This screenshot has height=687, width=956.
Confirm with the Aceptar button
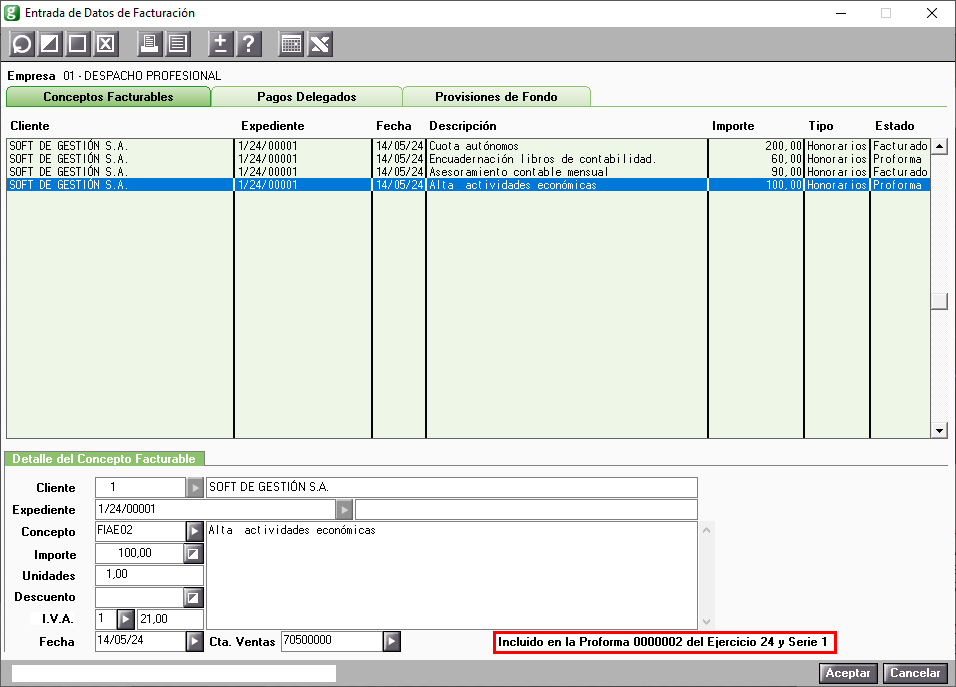click(848, 673)
